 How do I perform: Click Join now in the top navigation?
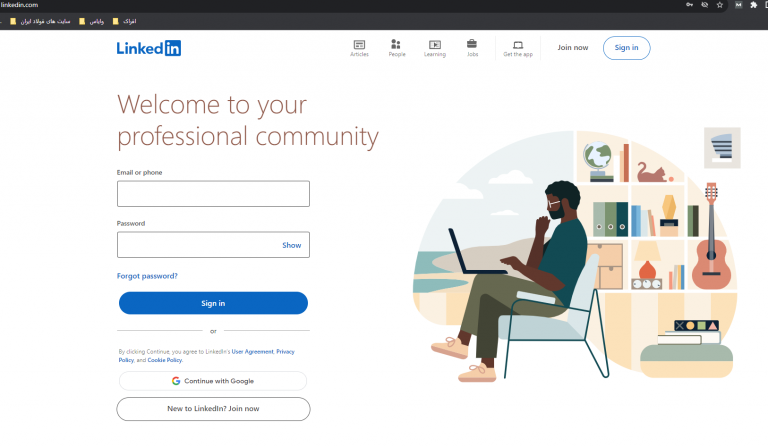(573, 48)
